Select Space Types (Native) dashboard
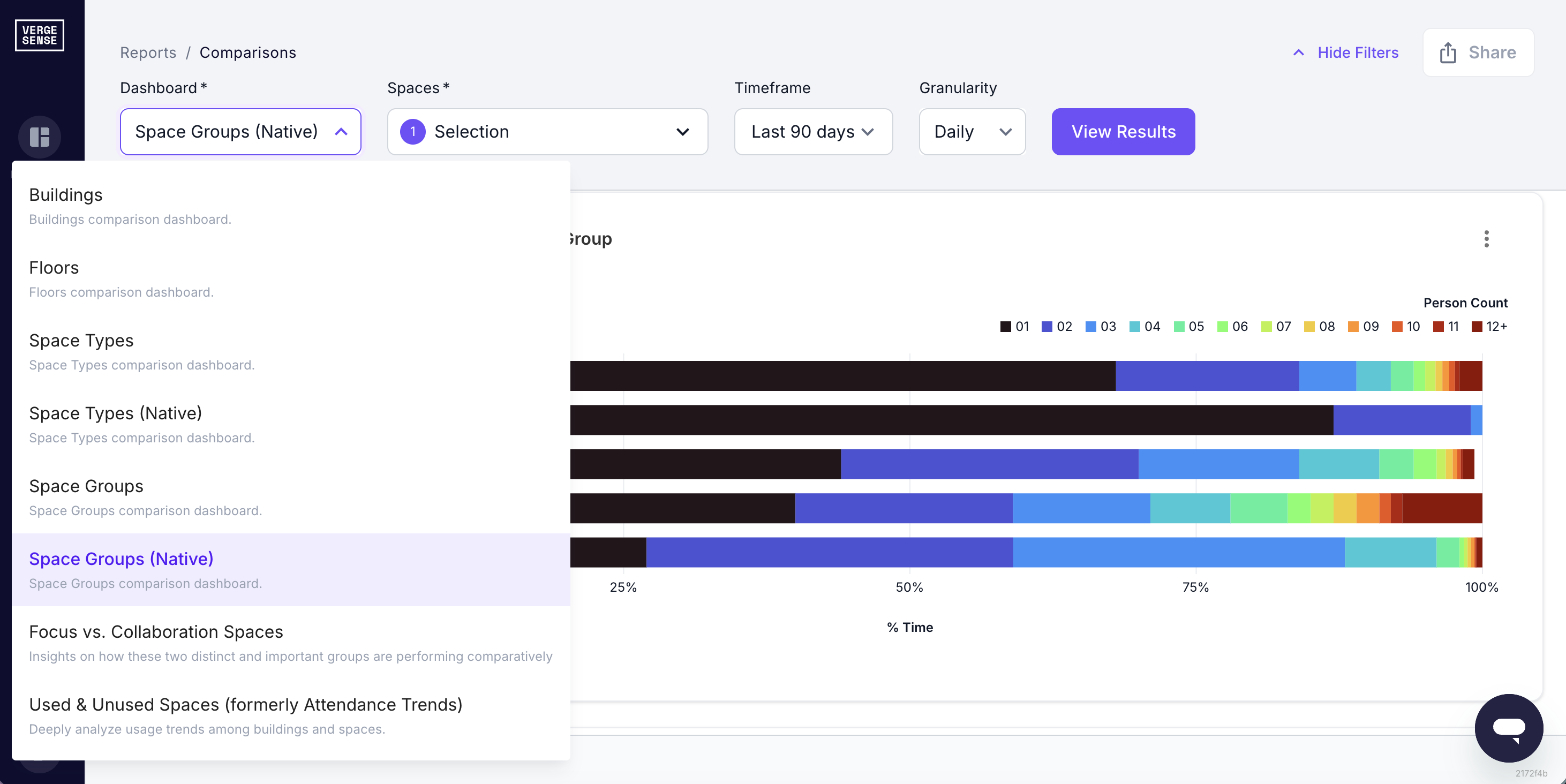1566x784 pixels. tap(291, 424)
